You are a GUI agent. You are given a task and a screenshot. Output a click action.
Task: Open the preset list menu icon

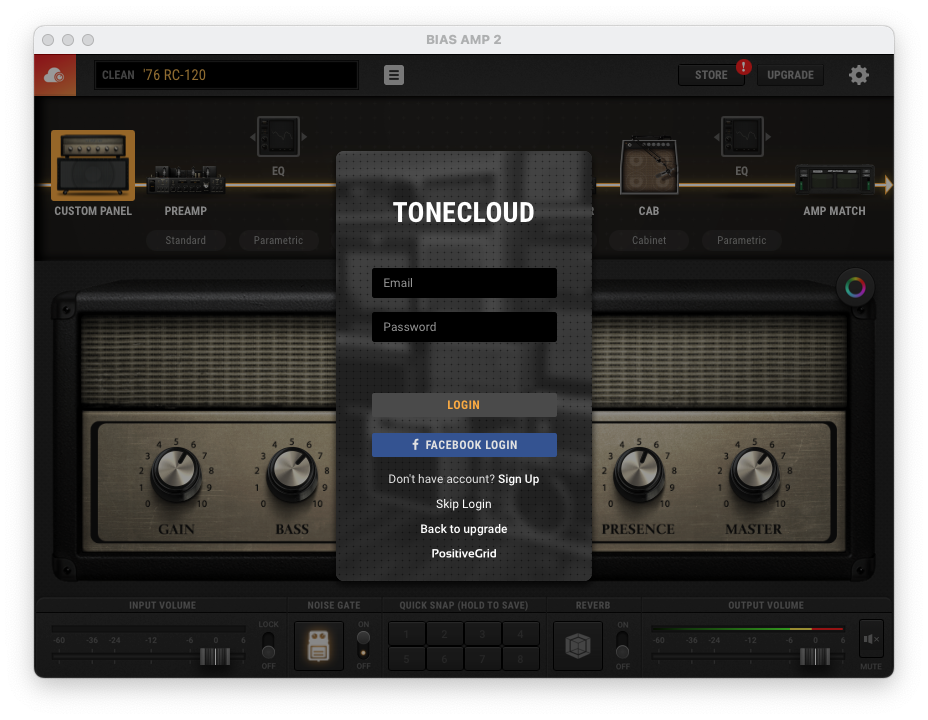coord(394,75)
